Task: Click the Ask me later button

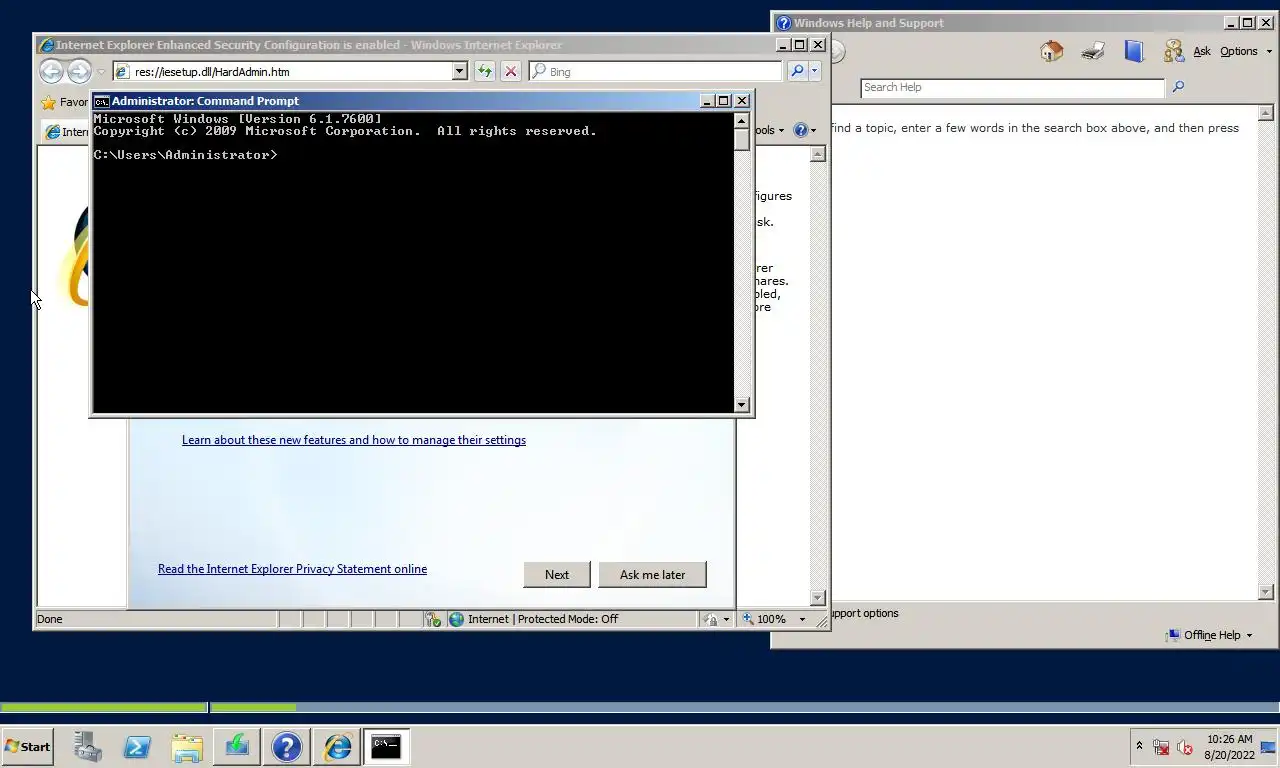Action: 653,574
